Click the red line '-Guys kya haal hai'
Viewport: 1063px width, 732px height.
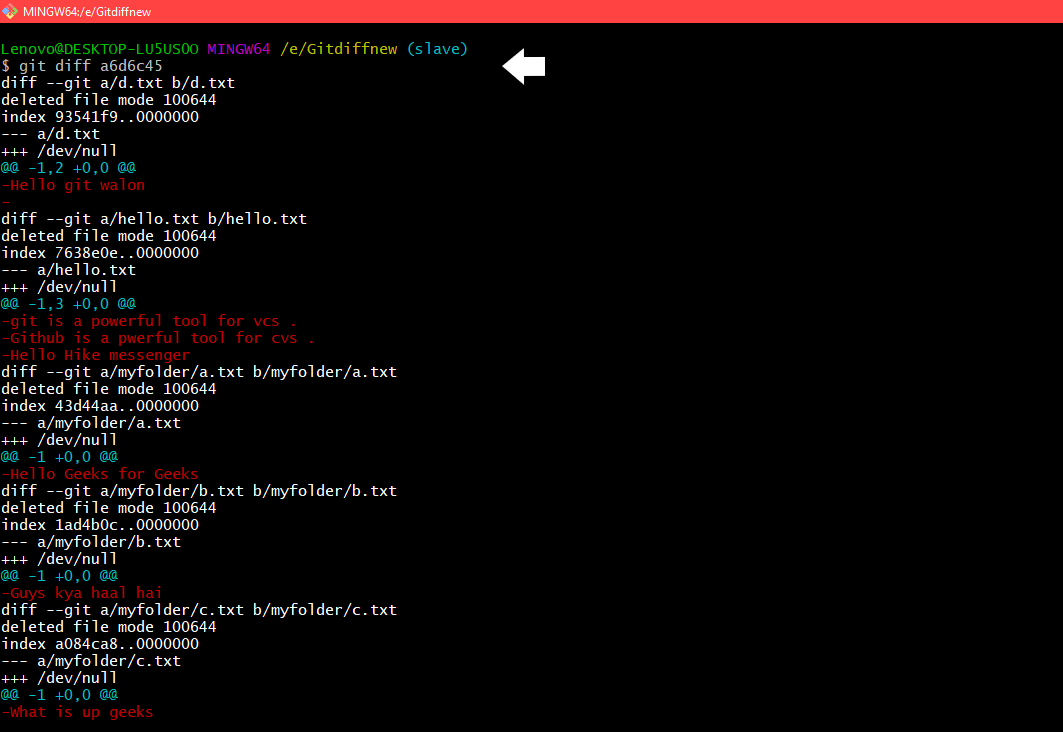tap(80, 592)
